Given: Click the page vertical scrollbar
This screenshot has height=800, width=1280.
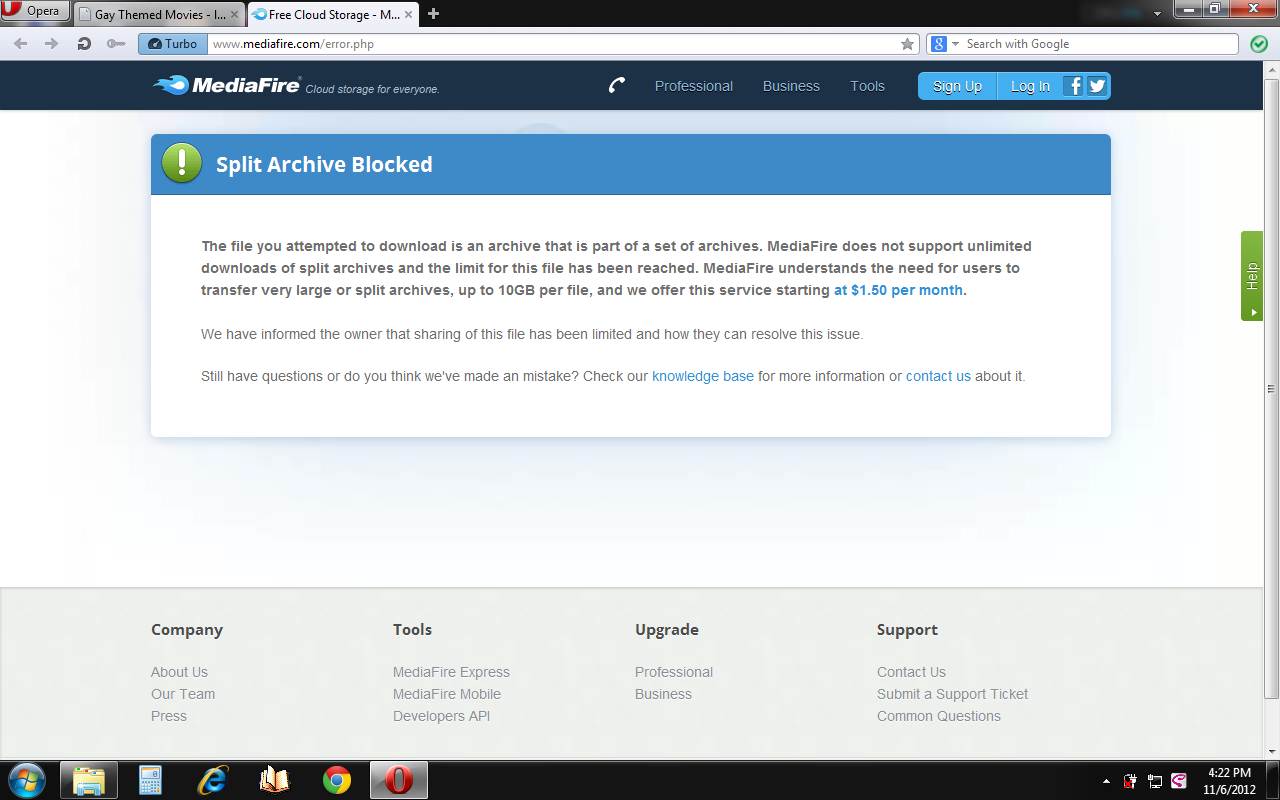Looking at the screenshot, I should [x=1272, y=389].
